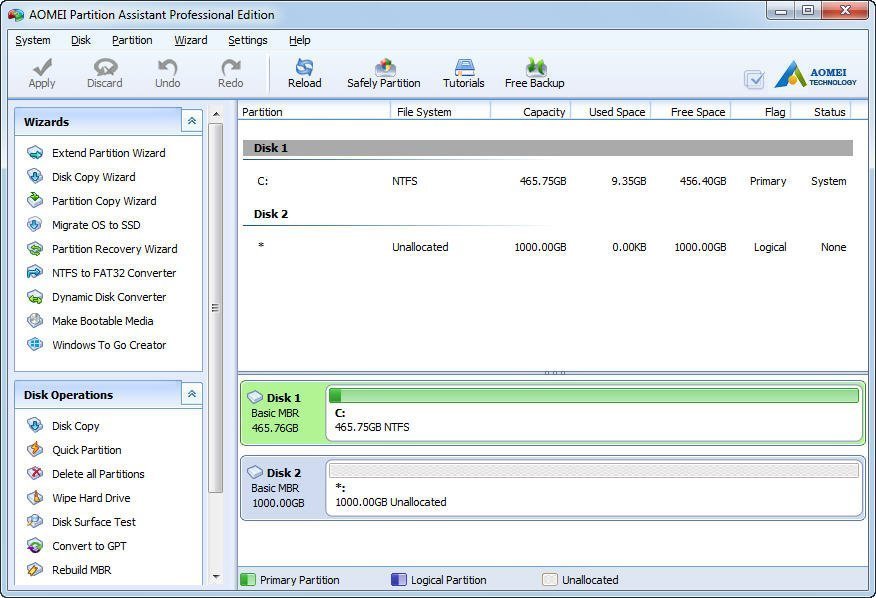Viewport: 876px width, 598px height.
Task: Click the Partition Copy Wizard icon
Action: click(35, 201)
